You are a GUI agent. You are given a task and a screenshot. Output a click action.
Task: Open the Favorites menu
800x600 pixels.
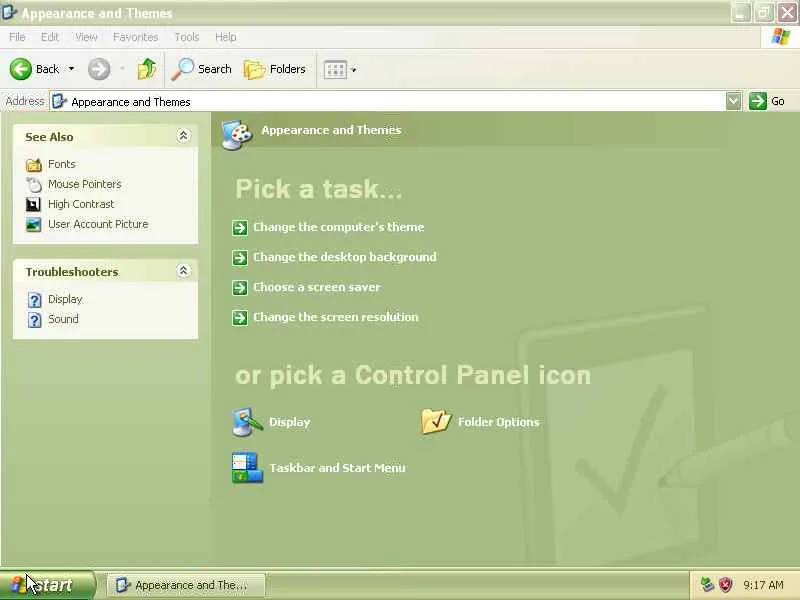tap(135, 37)
